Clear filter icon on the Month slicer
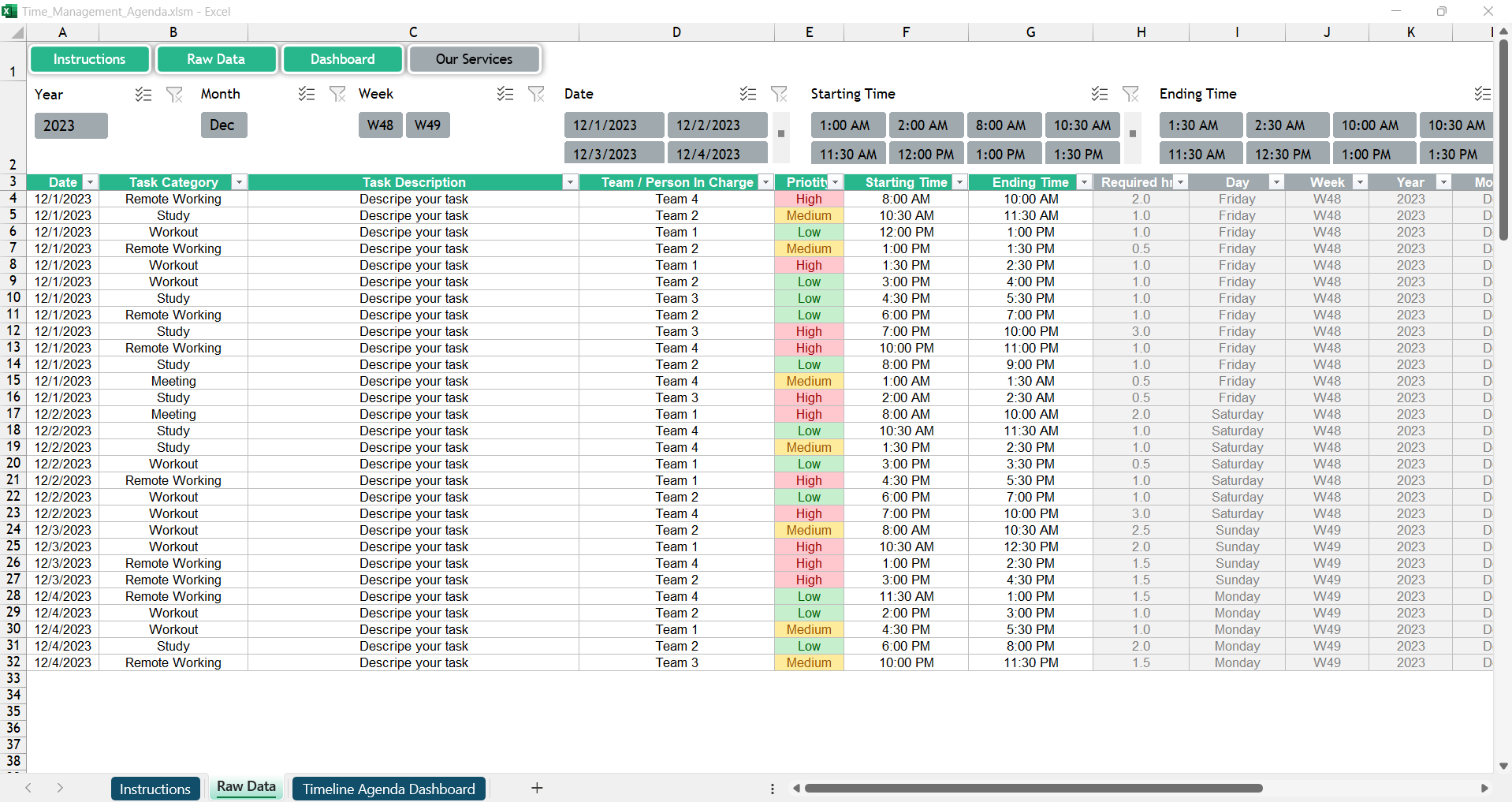This screenshot has height=802, width=1512. click(337, 95)
